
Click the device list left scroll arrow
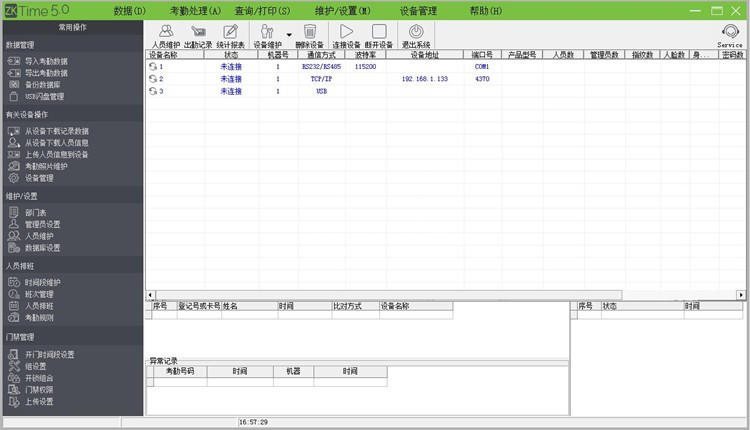pos(150,295)
